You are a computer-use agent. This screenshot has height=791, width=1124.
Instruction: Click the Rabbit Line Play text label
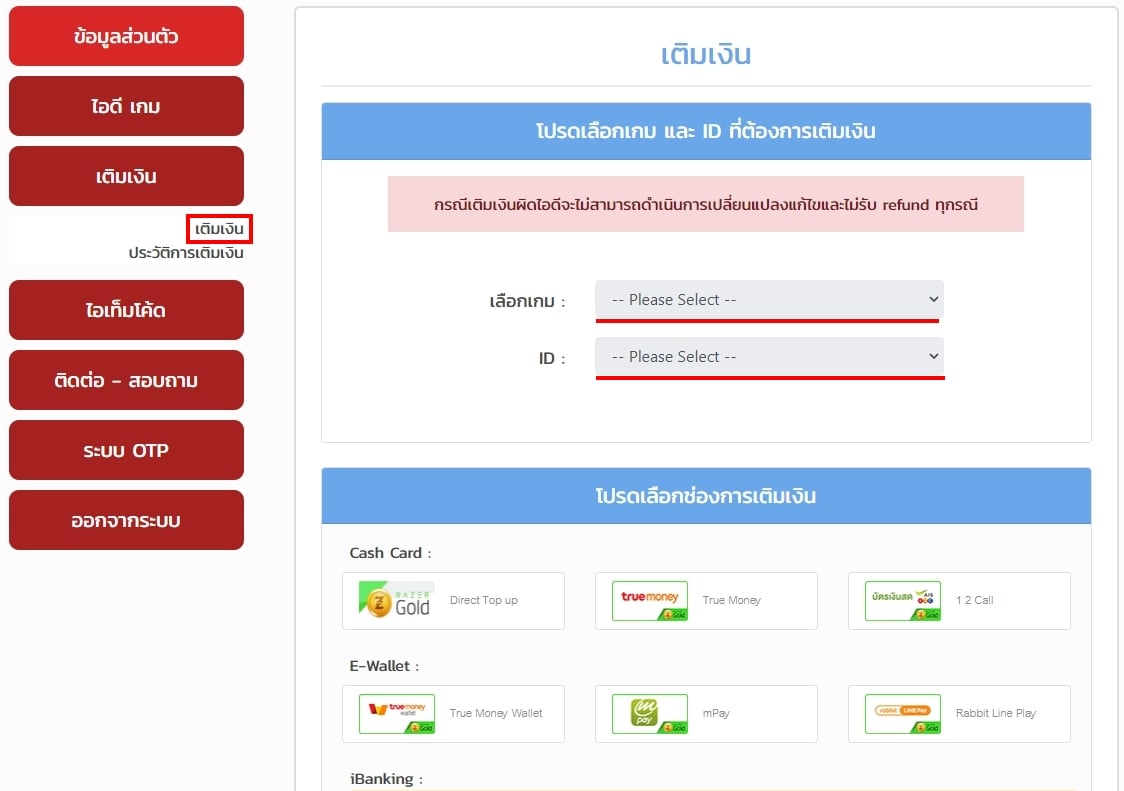(995, 713)
